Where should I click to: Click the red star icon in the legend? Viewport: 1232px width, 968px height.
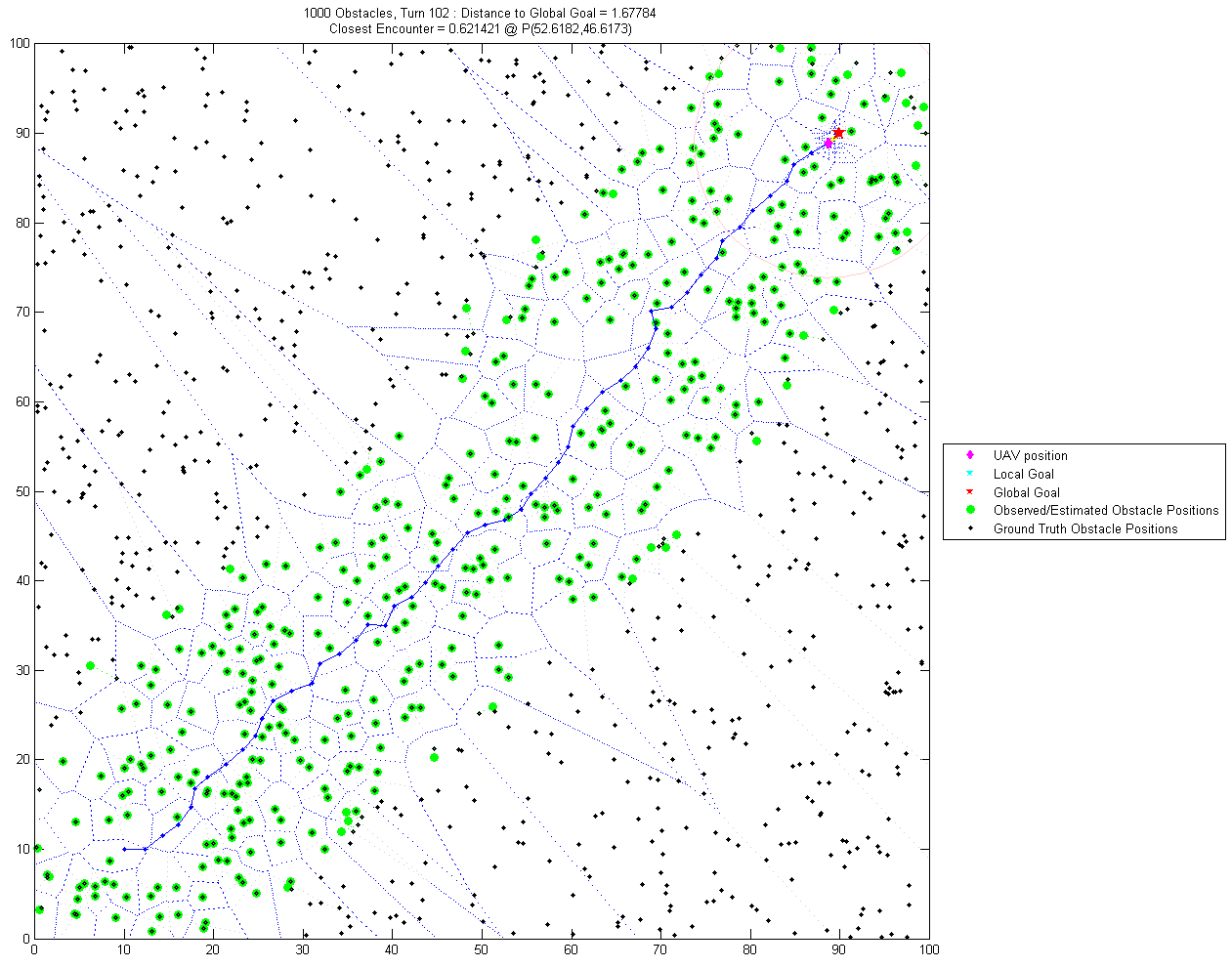point(969,492)
